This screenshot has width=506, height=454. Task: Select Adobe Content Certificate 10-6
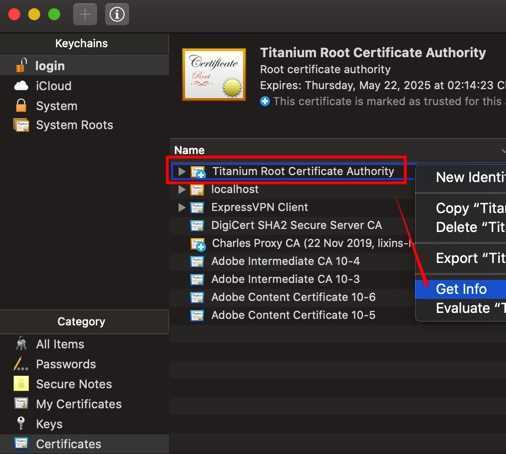pos(293,297)
